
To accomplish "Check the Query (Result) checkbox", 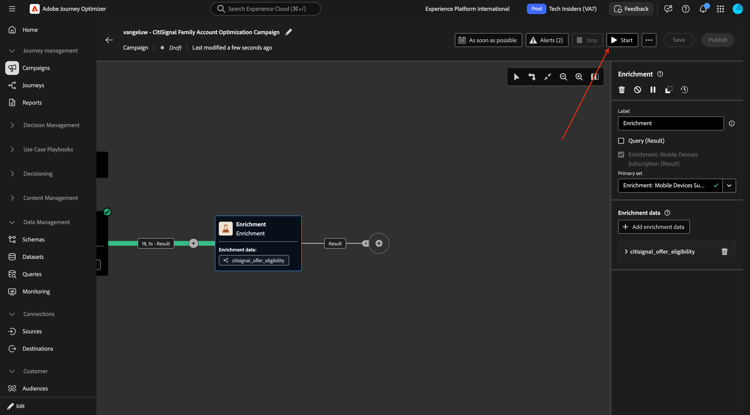I will point(621,141).
